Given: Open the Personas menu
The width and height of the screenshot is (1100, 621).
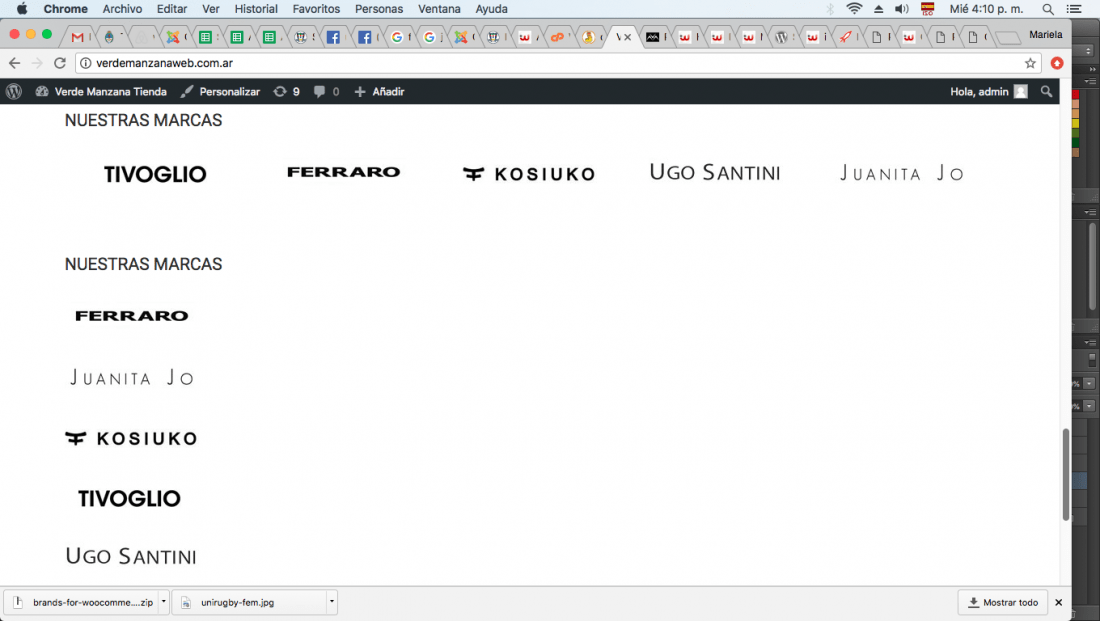Looking at the screenshot, I should 379,9.
